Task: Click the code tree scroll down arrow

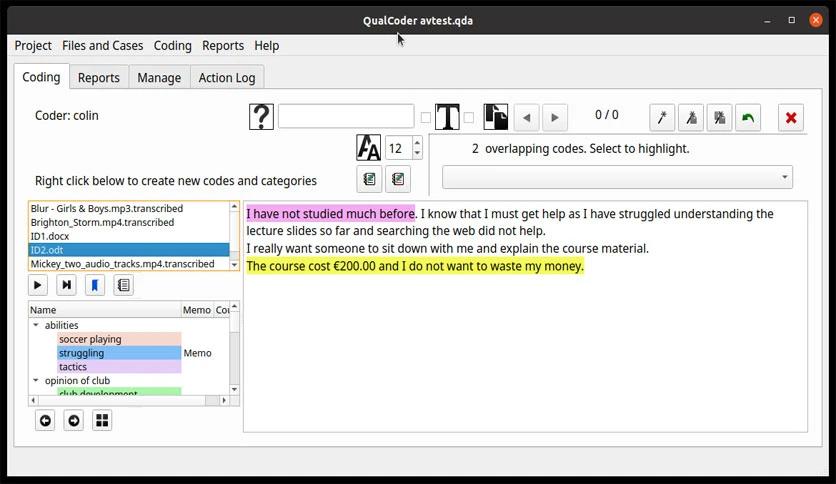Action: click(234, 390)
